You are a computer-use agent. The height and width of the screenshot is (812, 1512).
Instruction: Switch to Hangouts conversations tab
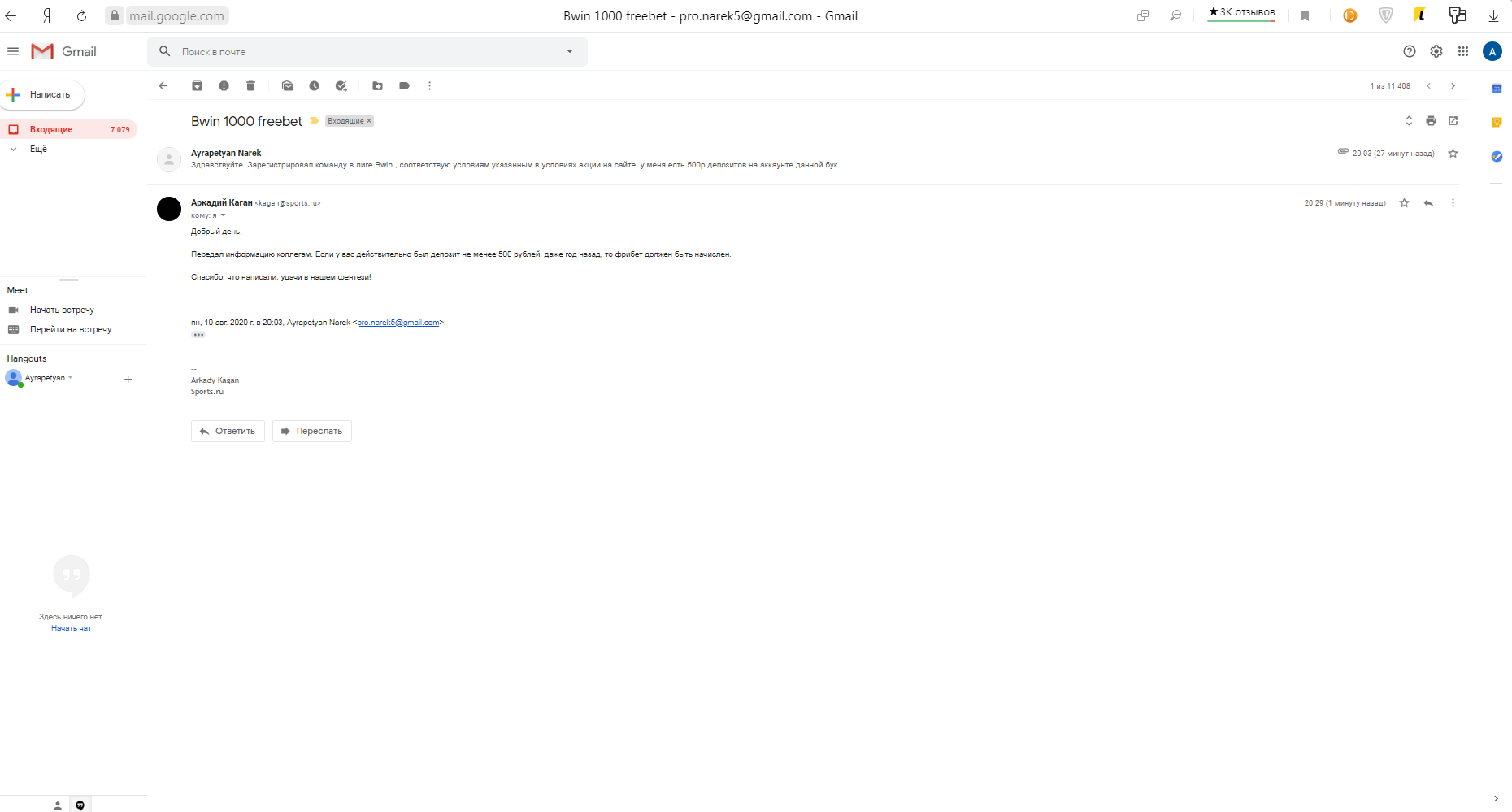click(x=80, y=805)
